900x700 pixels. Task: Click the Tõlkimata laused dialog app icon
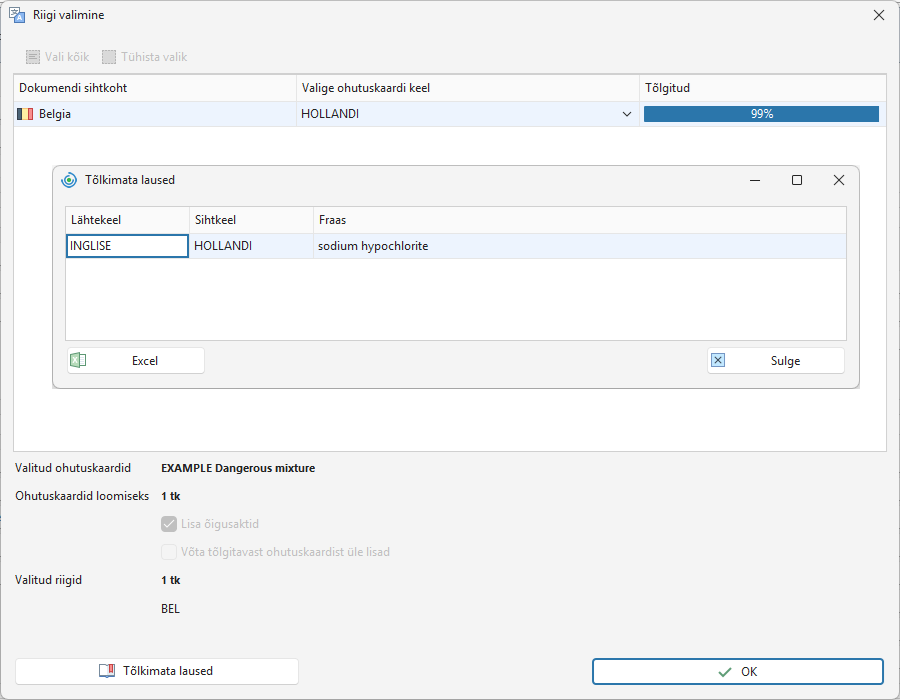[x=69, y=180]
